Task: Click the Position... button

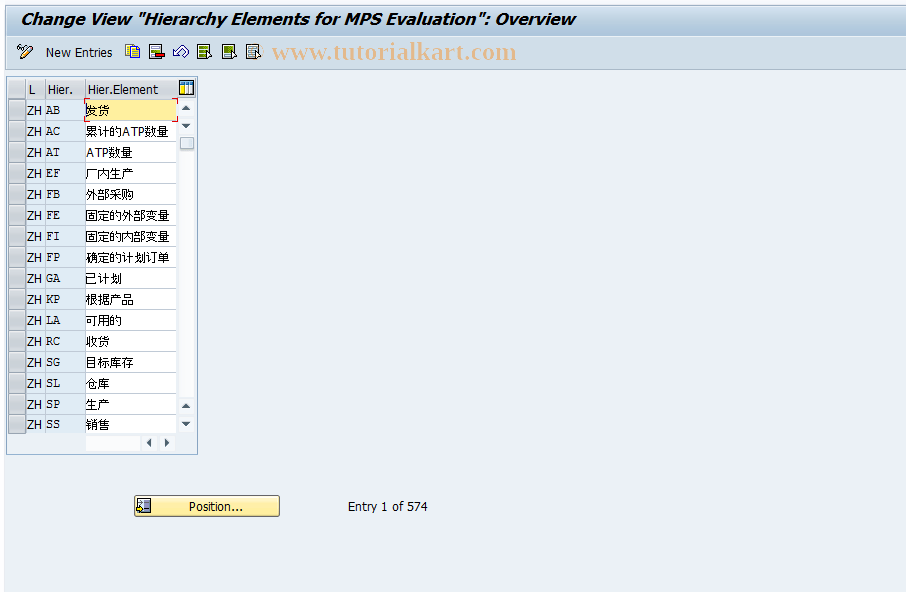Action: (x=206, y=506)
